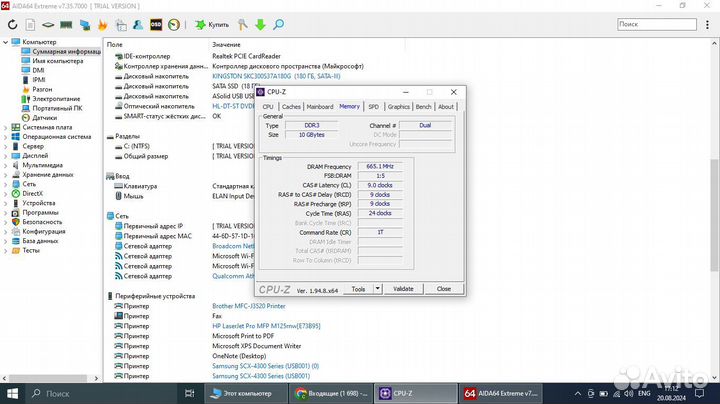Expand the DirectX node
Viewport: 720px width, 404px height.
[5, 194]
